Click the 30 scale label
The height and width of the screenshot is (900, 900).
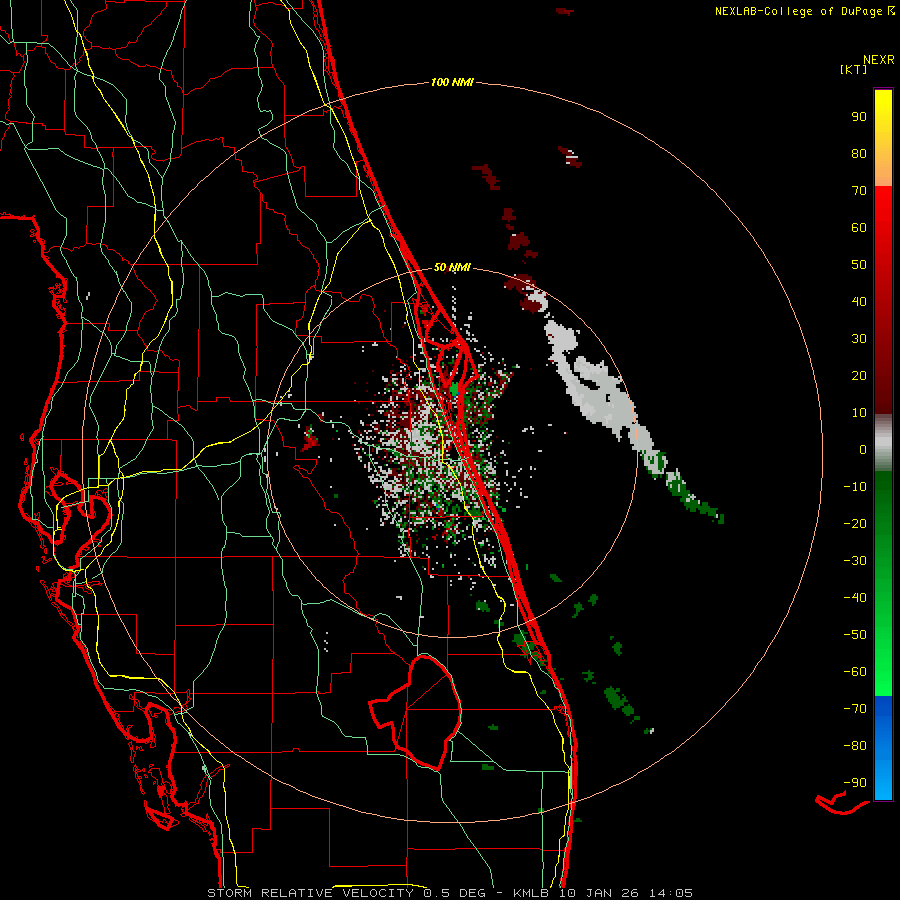coord(859,339)
